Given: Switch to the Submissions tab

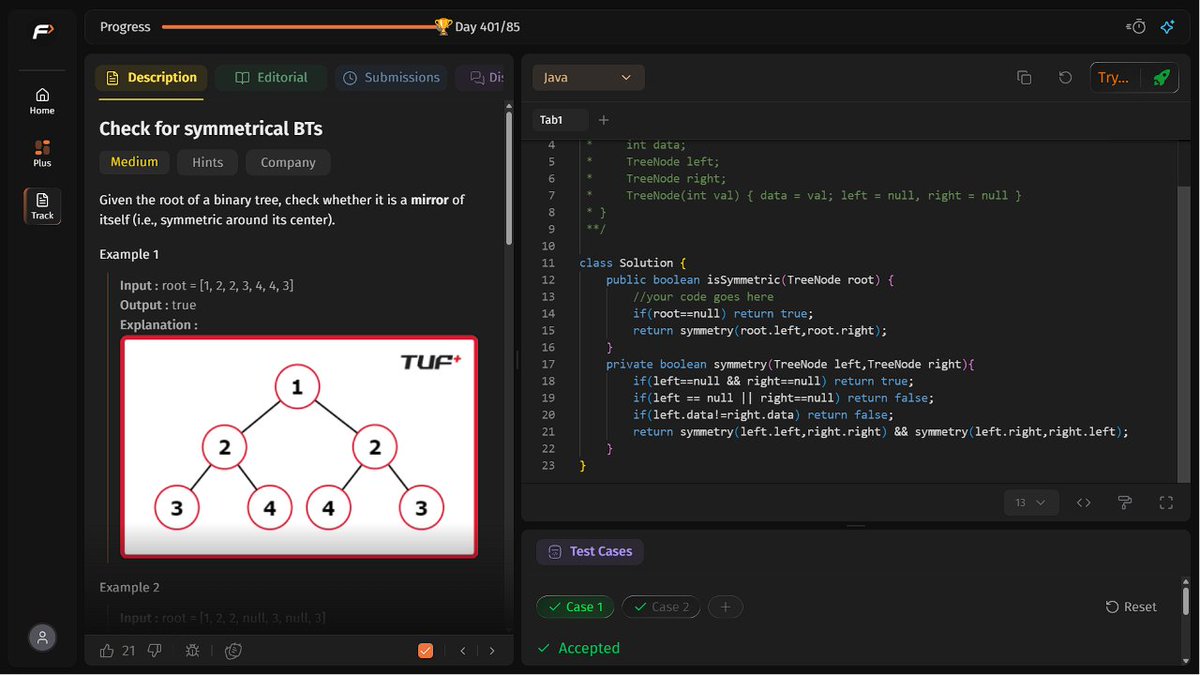Looking at the screenshot, I should click(391, 77).
